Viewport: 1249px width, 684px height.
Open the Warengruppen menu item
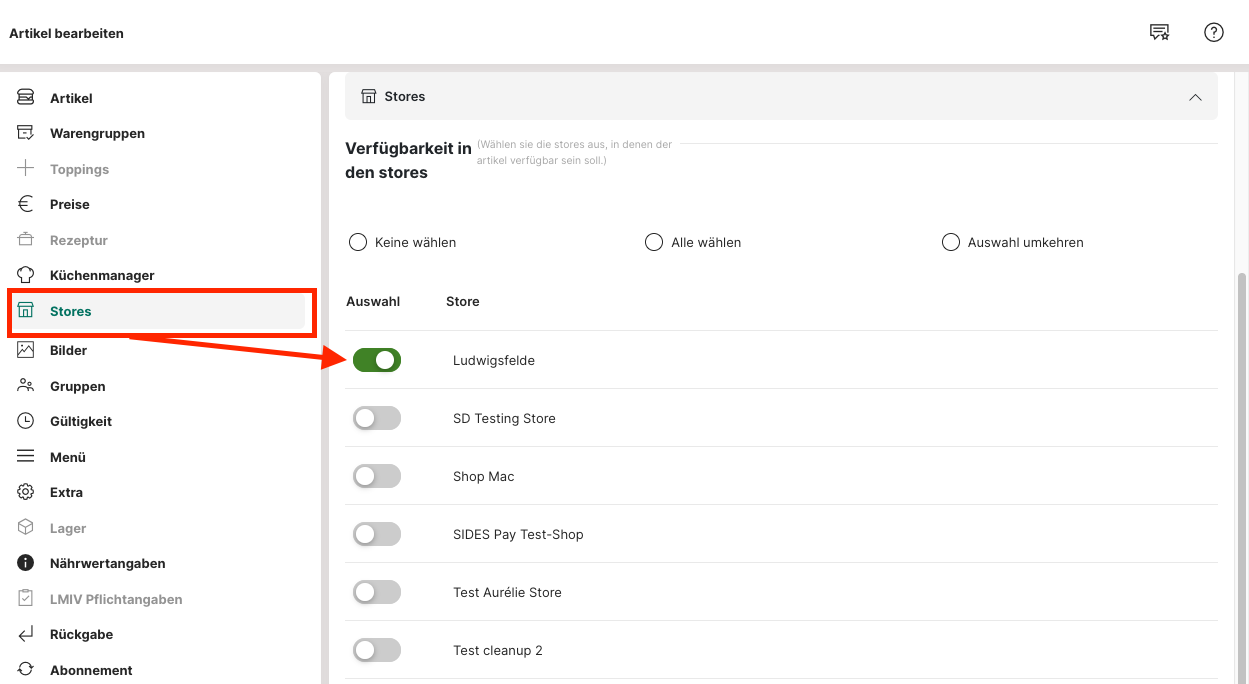coord(97,133)
